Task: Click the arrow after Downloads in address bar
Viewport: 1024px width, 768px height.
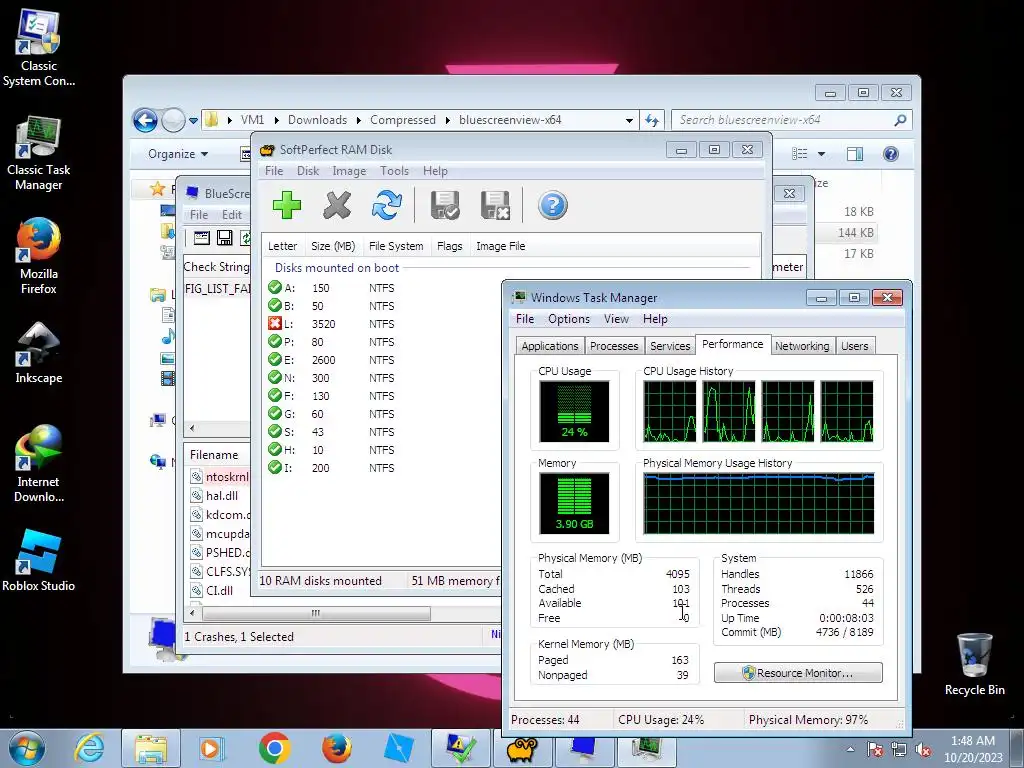Action: [x=359, y=120]
